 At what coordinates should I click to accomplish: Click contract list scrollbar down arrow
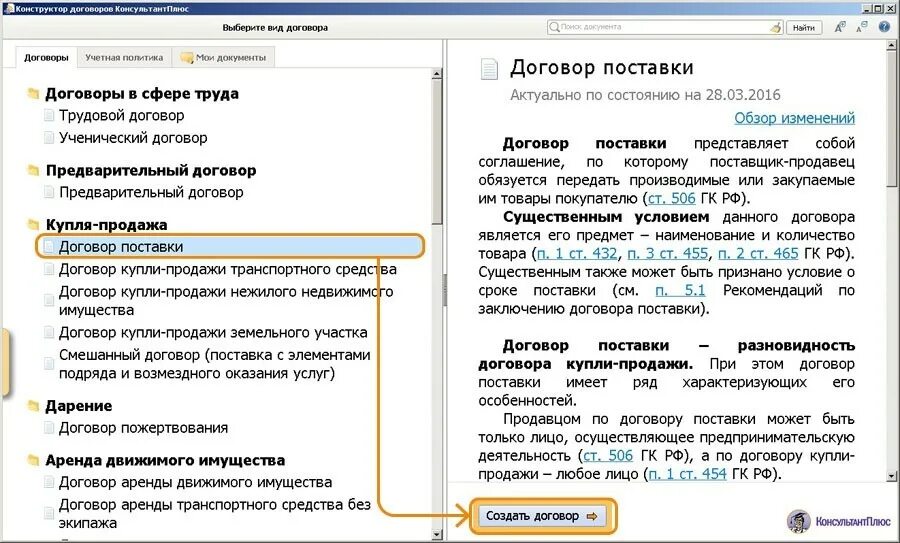coord(437,534)
